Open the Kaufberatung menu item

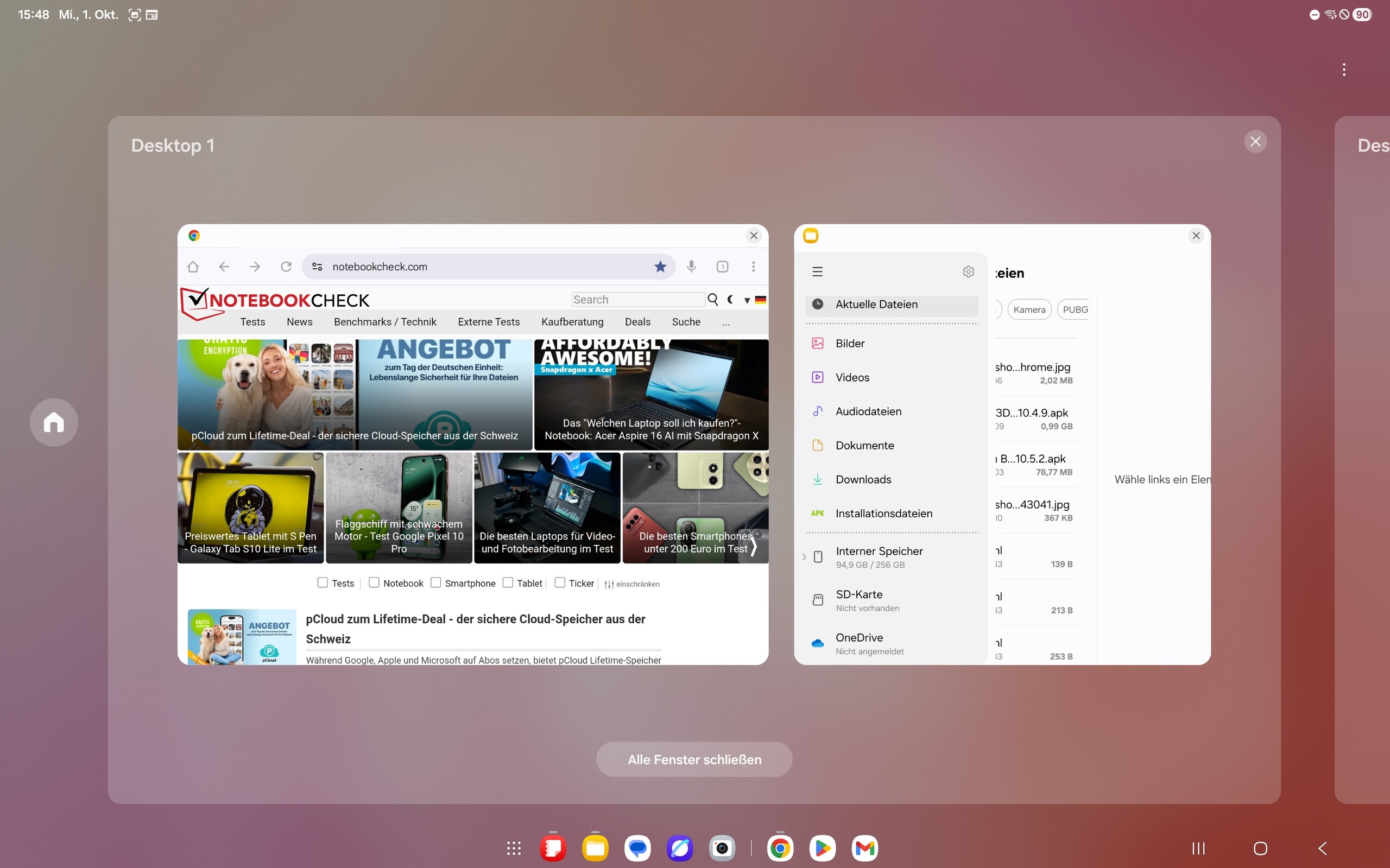coord(572,322)
